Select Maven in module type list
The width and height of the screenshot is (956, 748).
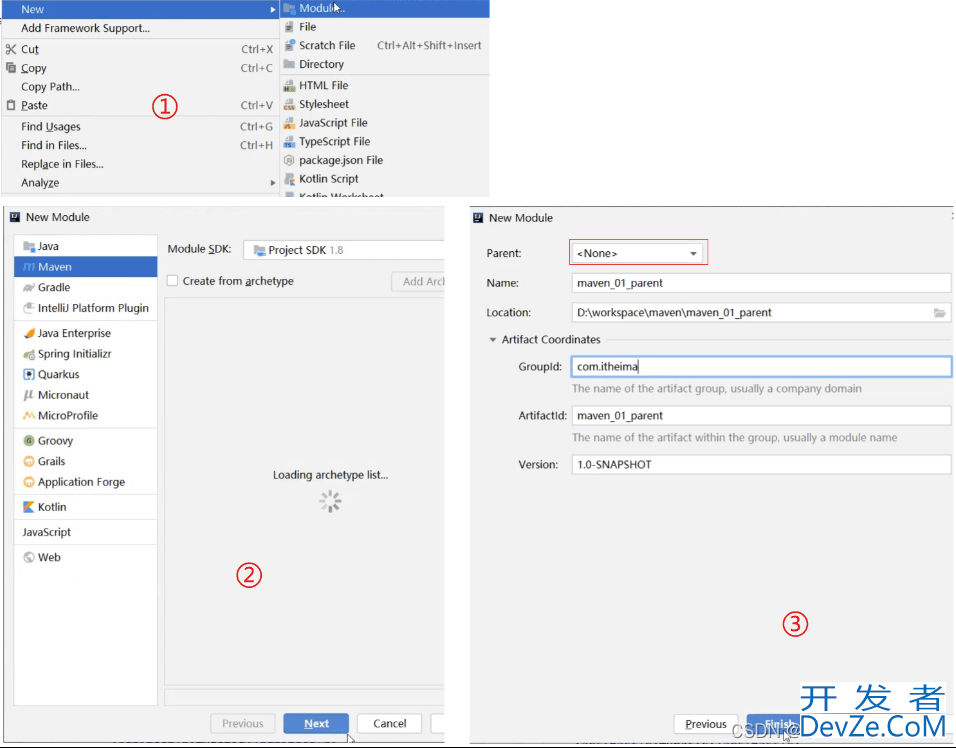point(85,267)
